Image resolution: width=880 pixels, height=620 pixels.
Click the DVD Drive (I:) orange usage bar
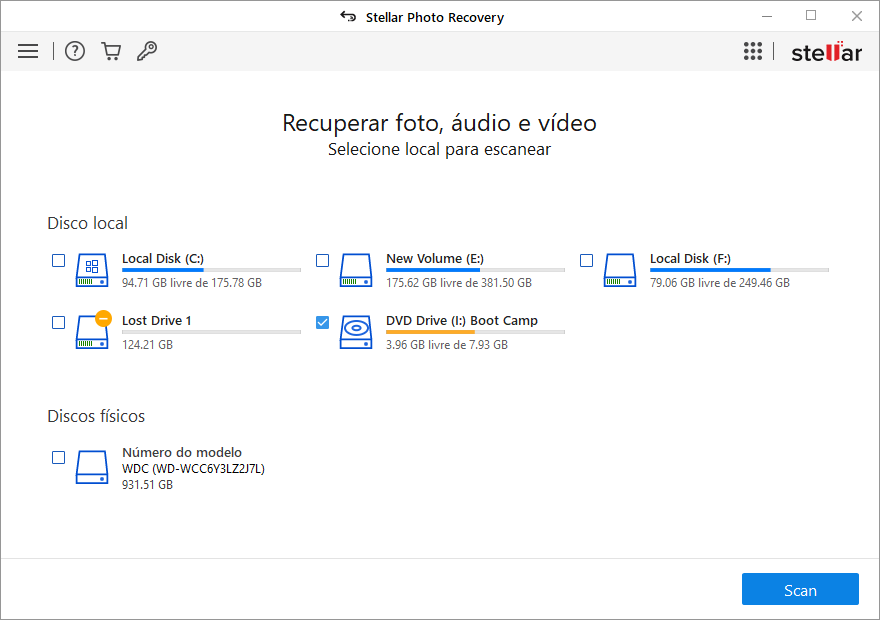coord(475,332)
